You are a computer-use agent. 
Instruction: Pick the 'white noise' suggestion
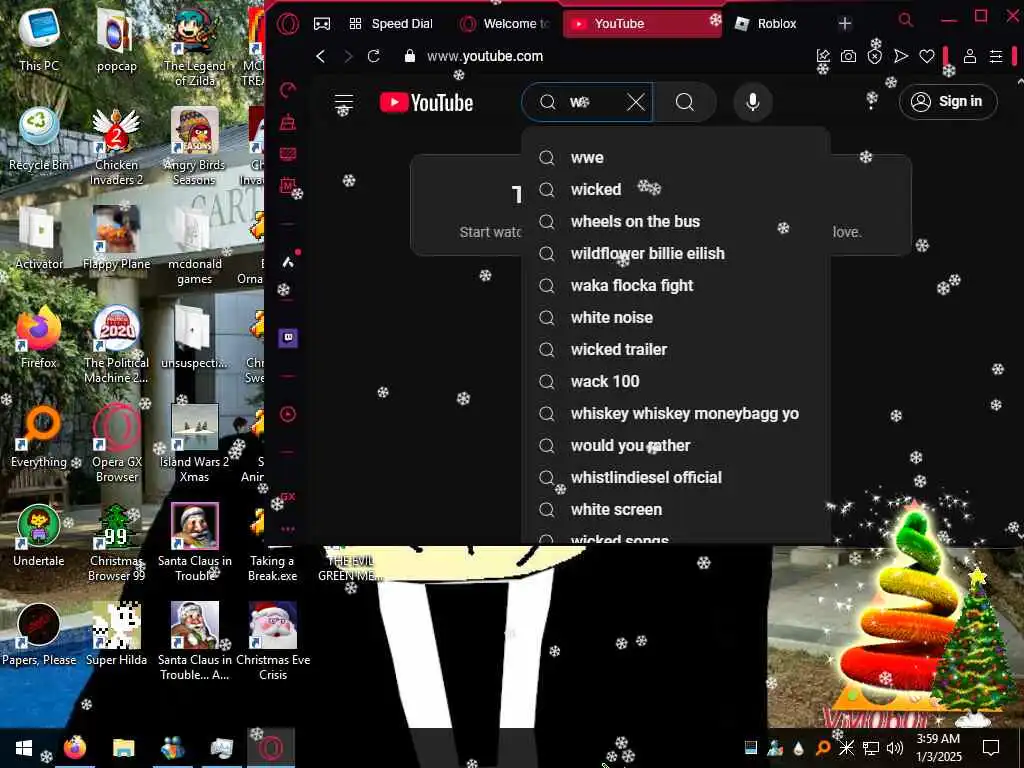676,317
